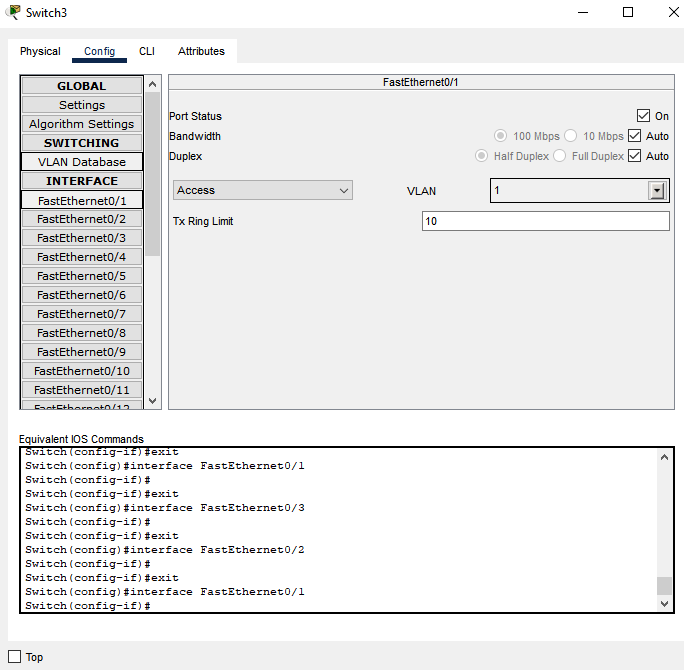This screenshot has width=684, height=670.
Task: Click the interface list scroll-down arrow
Action: pos(152,400)
